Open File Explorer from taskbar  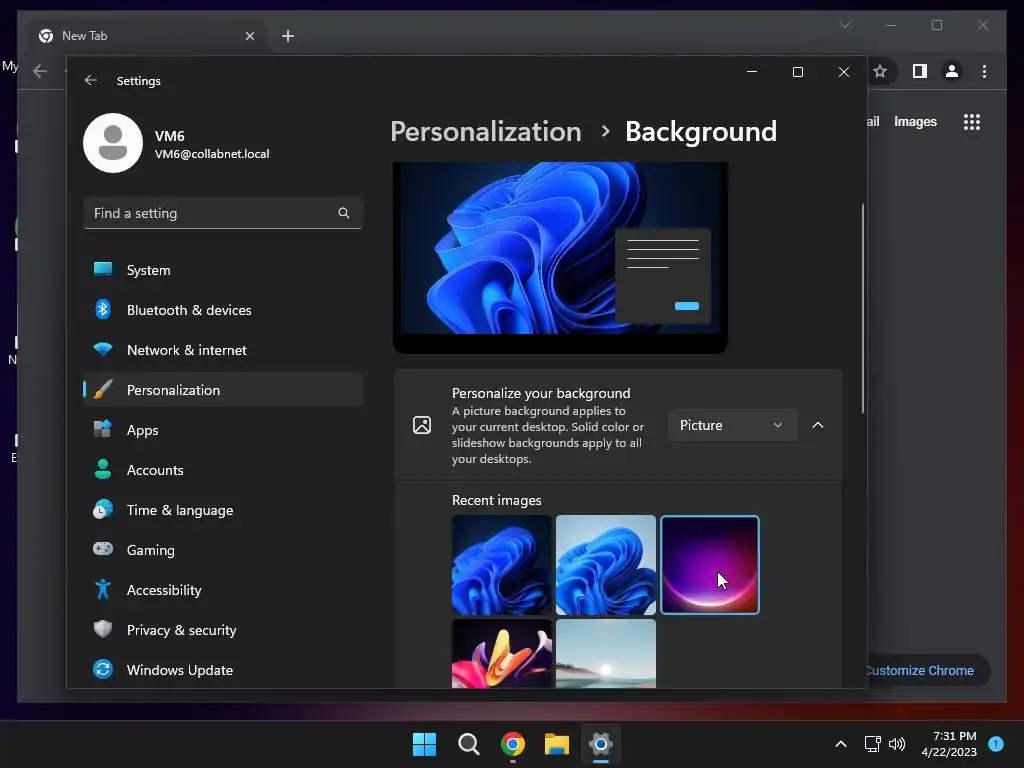[x=557, y=744]
